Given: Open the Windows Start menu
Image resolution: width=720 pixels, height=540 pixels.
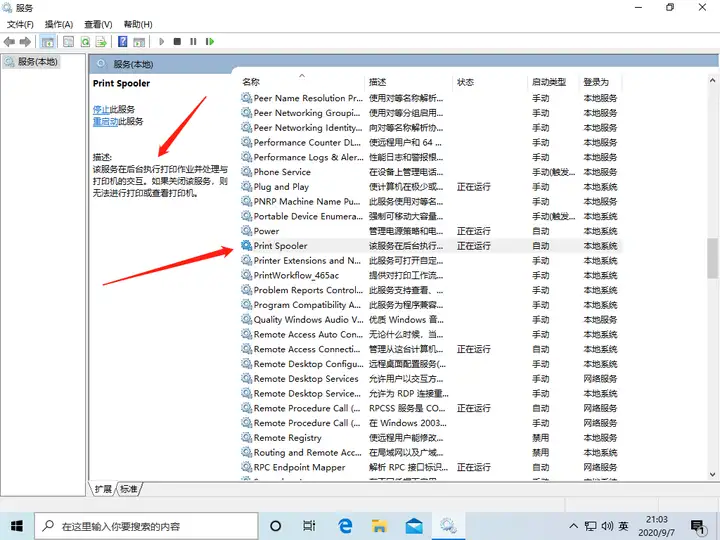Looking at the screenshot, I should [17, 526].
